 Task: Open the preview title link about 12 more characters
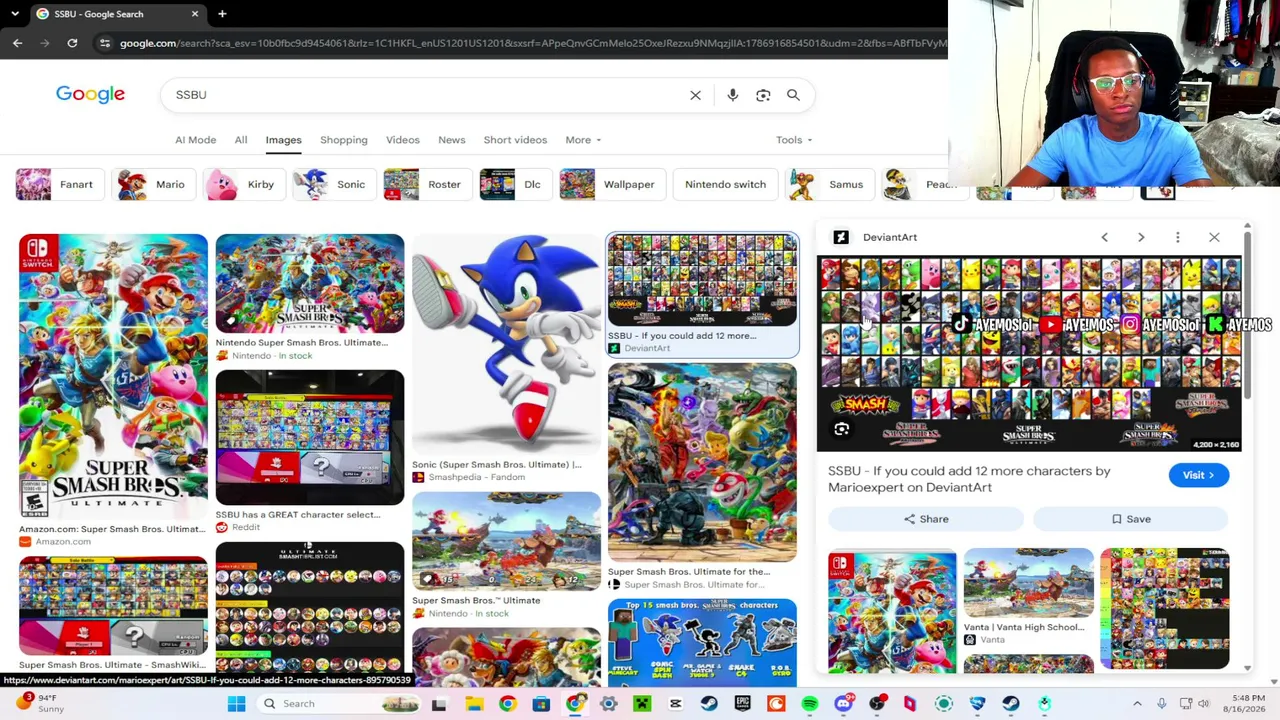click(969, 479)
